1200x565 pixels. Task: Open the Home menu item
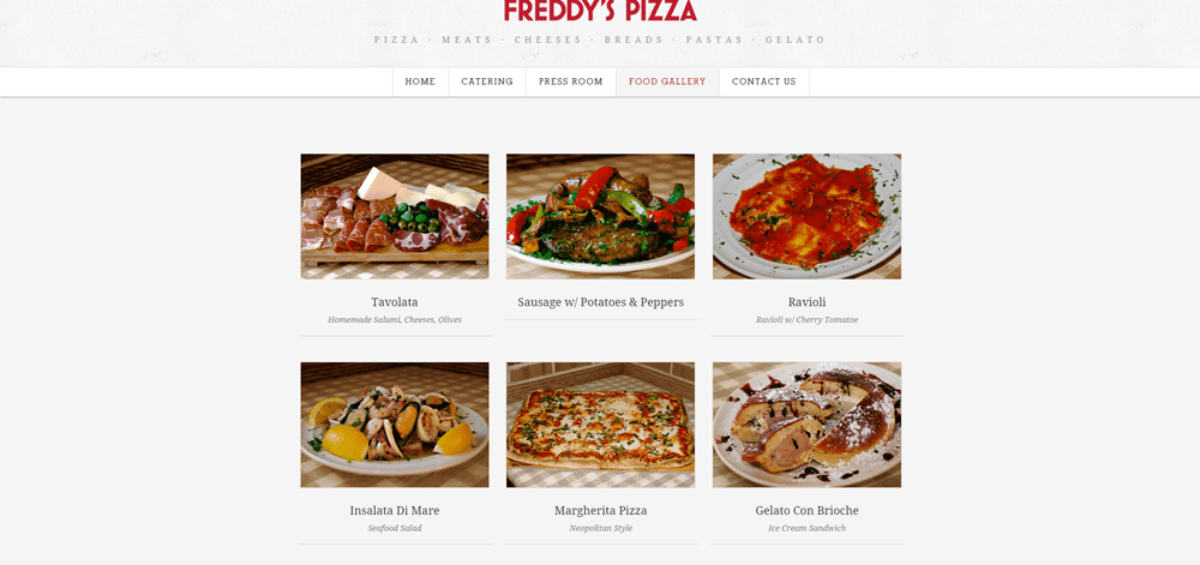tap(420, 82)
